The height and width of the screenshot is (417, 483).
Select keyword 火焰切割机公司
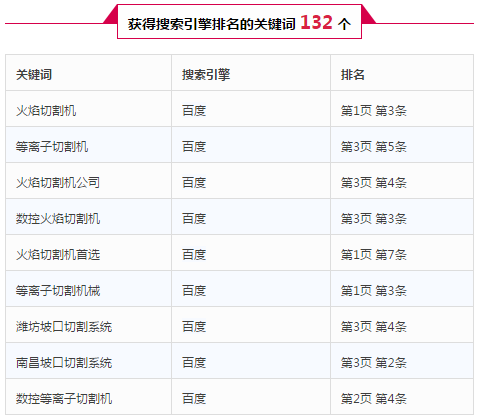[x=58, y=182]
